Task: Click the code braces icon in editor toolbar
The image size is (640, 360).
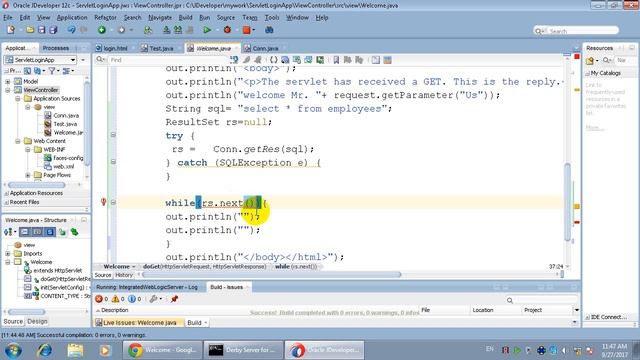Action: [x=273, y=60]
